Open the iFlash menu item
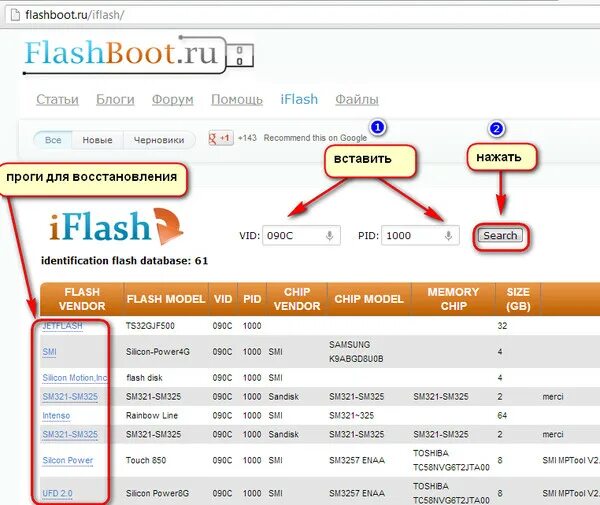 [x=299, y=99]
